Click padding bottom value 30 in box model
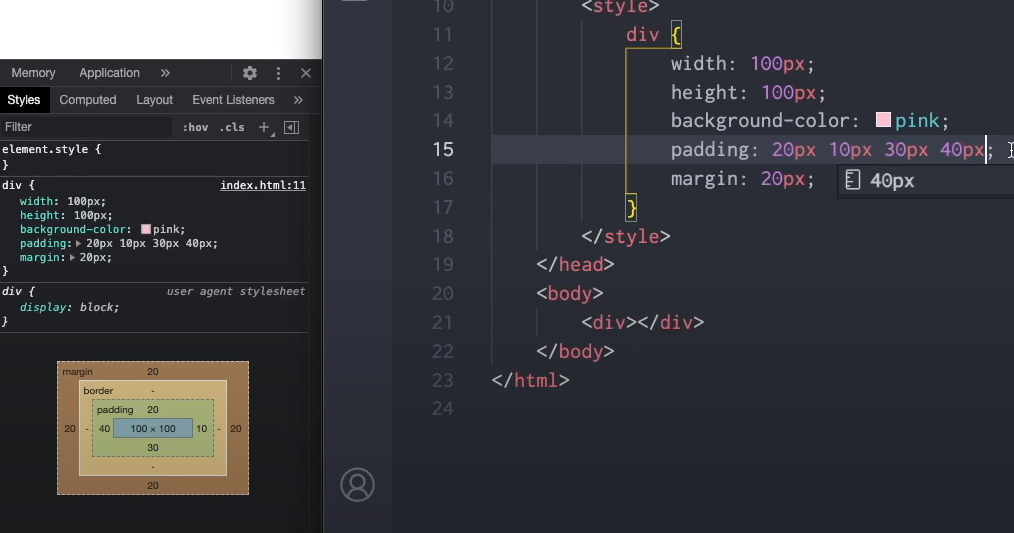Image resolution: width=1014 pixels, height=533 pixels. 153,447
